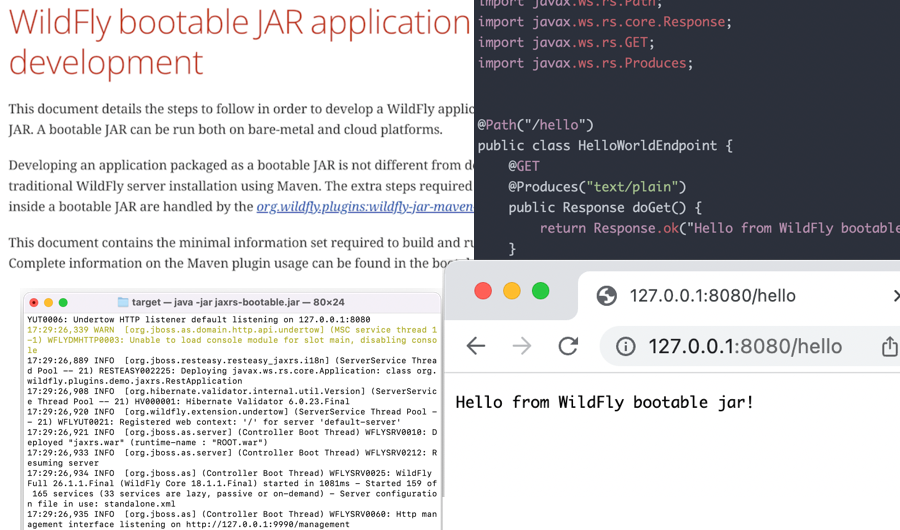This screenshot has height=530, width=900.
Task: Click the globe favicon on the browser tab
Action: [x=606, y=295]
